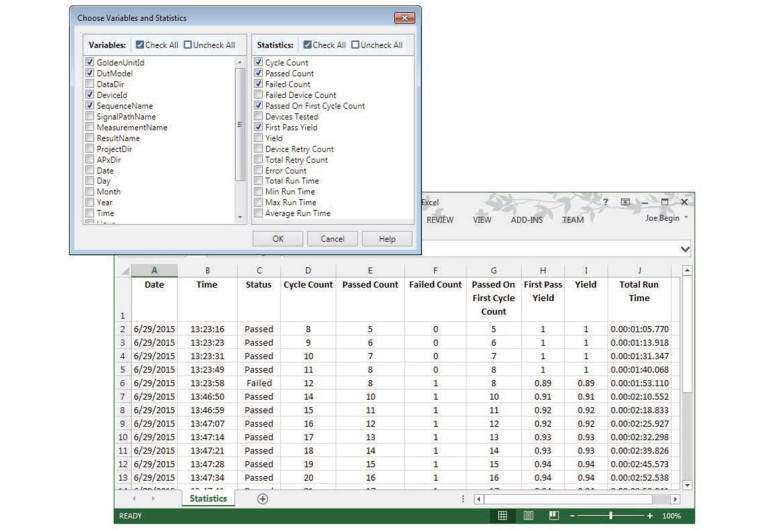Open Ribbon Display Options icon
This screenshot has height=530, width=765.
pyautogui.click(x=625, y=203)
